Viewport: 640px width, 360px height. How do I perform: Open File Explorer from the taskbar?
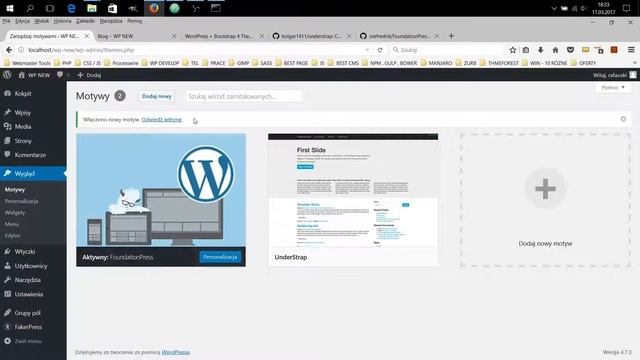[92, 8]
